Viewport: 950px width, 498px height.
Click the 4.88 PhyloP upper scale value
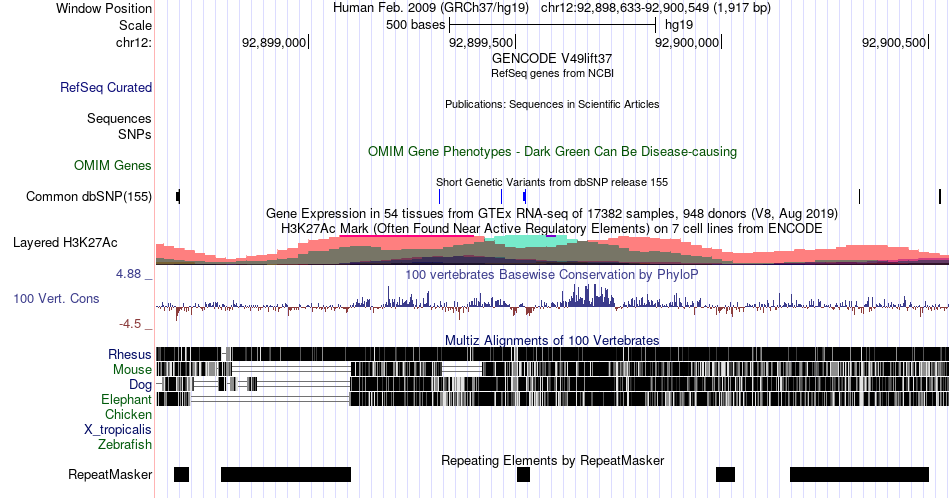pos(128,274)
